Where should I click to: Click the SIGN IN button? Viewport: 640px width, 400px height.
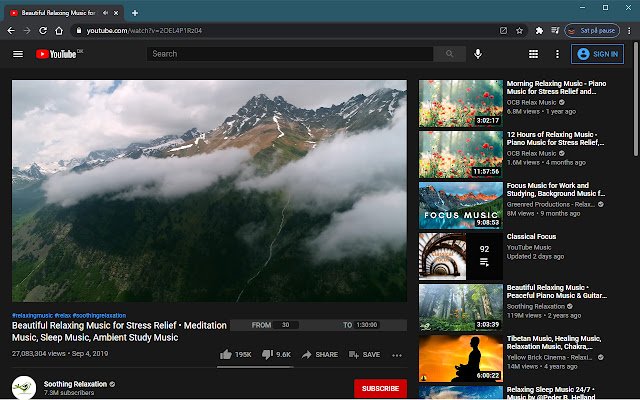598,54
